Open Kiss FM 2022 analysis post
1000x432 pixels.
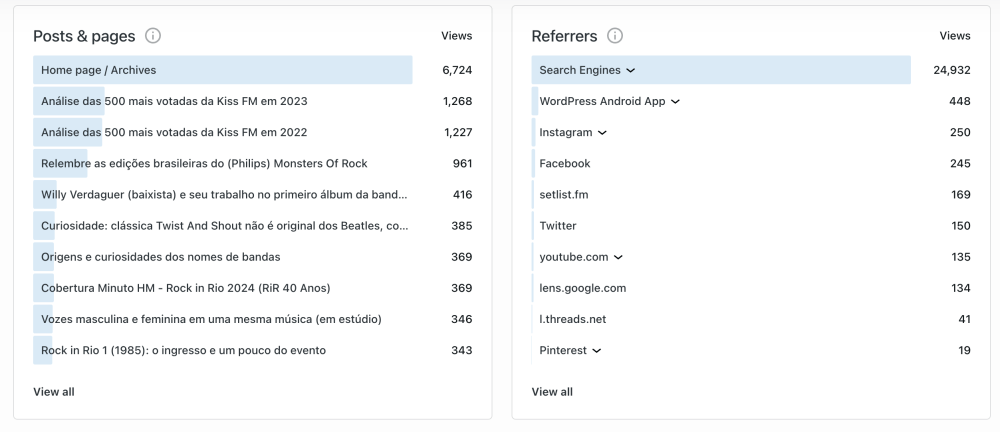(x=174, y=132)
